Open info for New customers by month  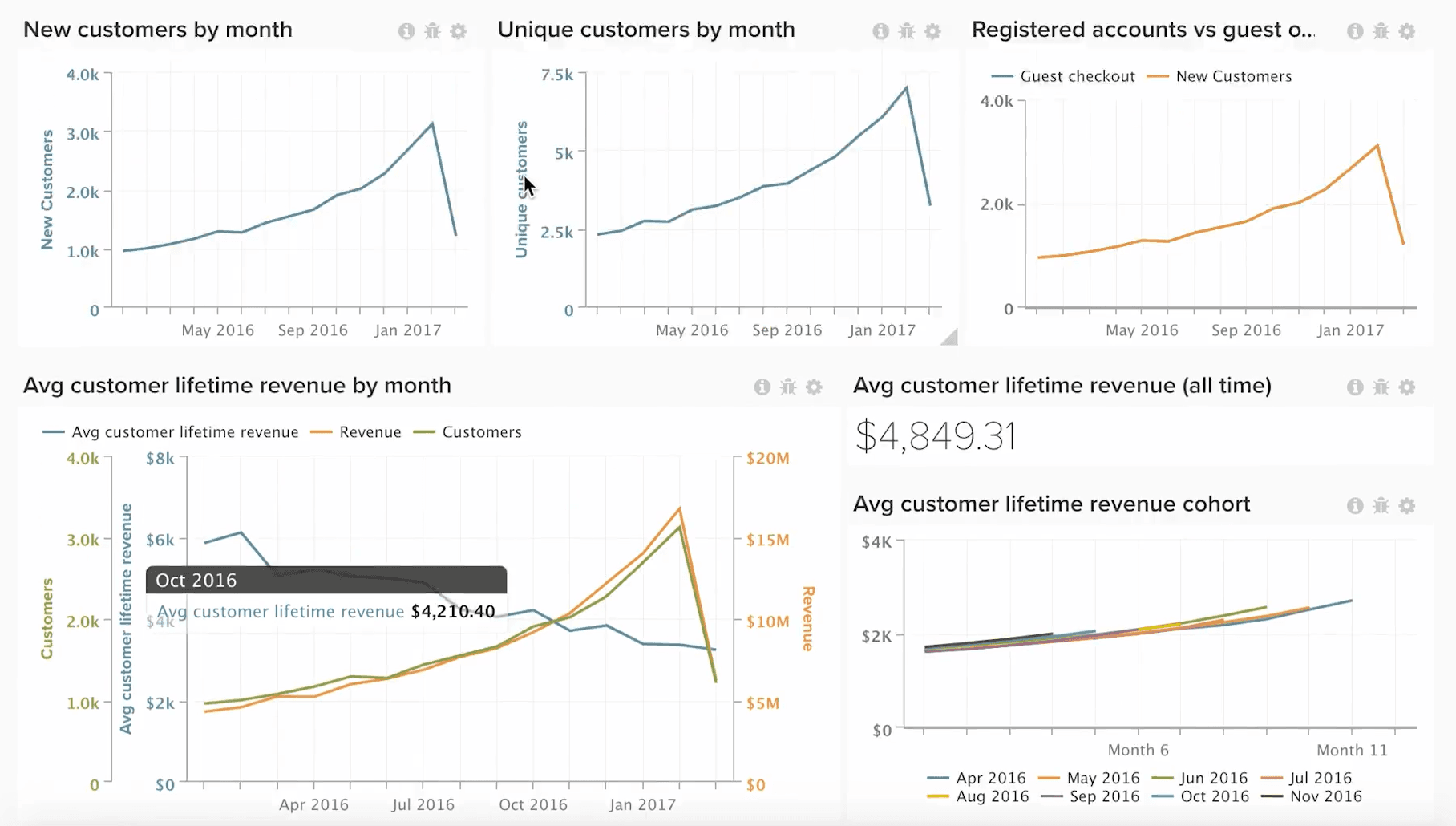point(406,31)
